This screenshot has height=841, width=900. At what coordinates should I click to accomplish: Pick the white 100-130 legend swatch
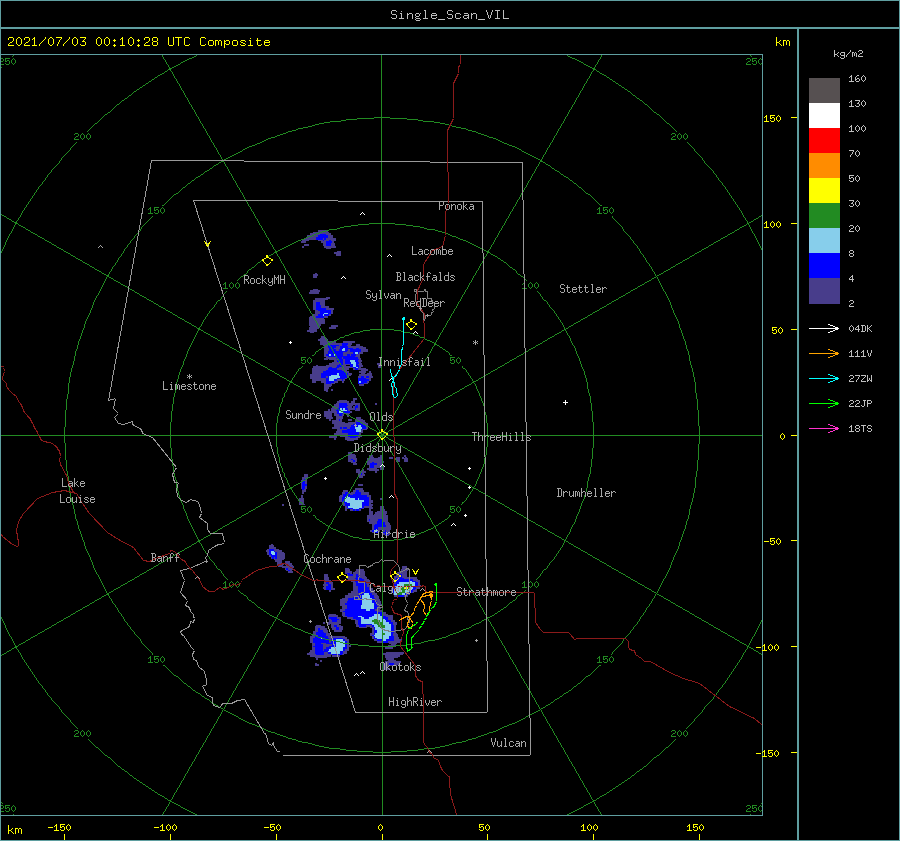(824, 116)
